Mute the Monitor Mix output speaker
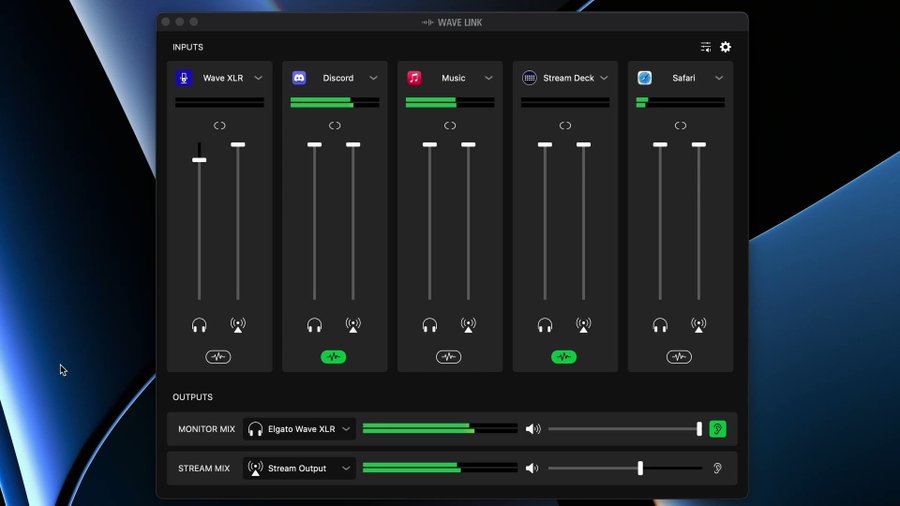This screenshot has width=900, height=506. tap(533, 429)
